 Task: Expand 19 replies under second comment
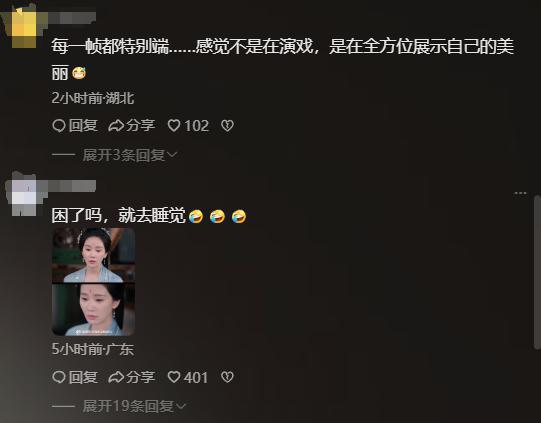click(134, 406)
